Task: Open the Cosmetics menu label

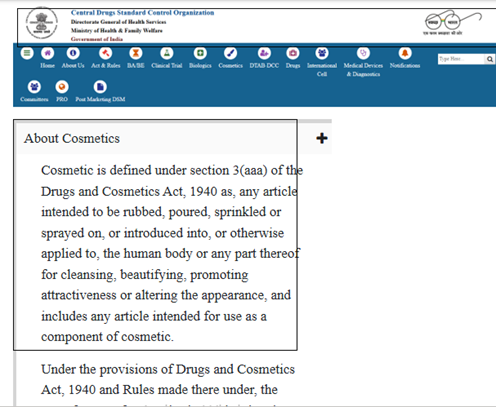Action: click(x=231, y=65)
